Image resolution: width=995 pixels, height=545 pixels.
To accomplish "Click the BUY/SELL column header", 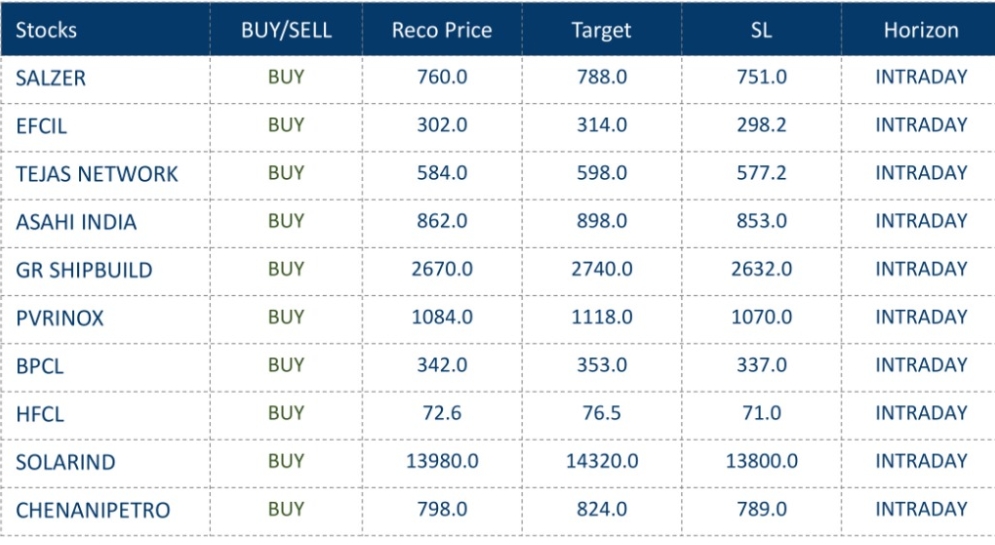I will coord(286,30).
